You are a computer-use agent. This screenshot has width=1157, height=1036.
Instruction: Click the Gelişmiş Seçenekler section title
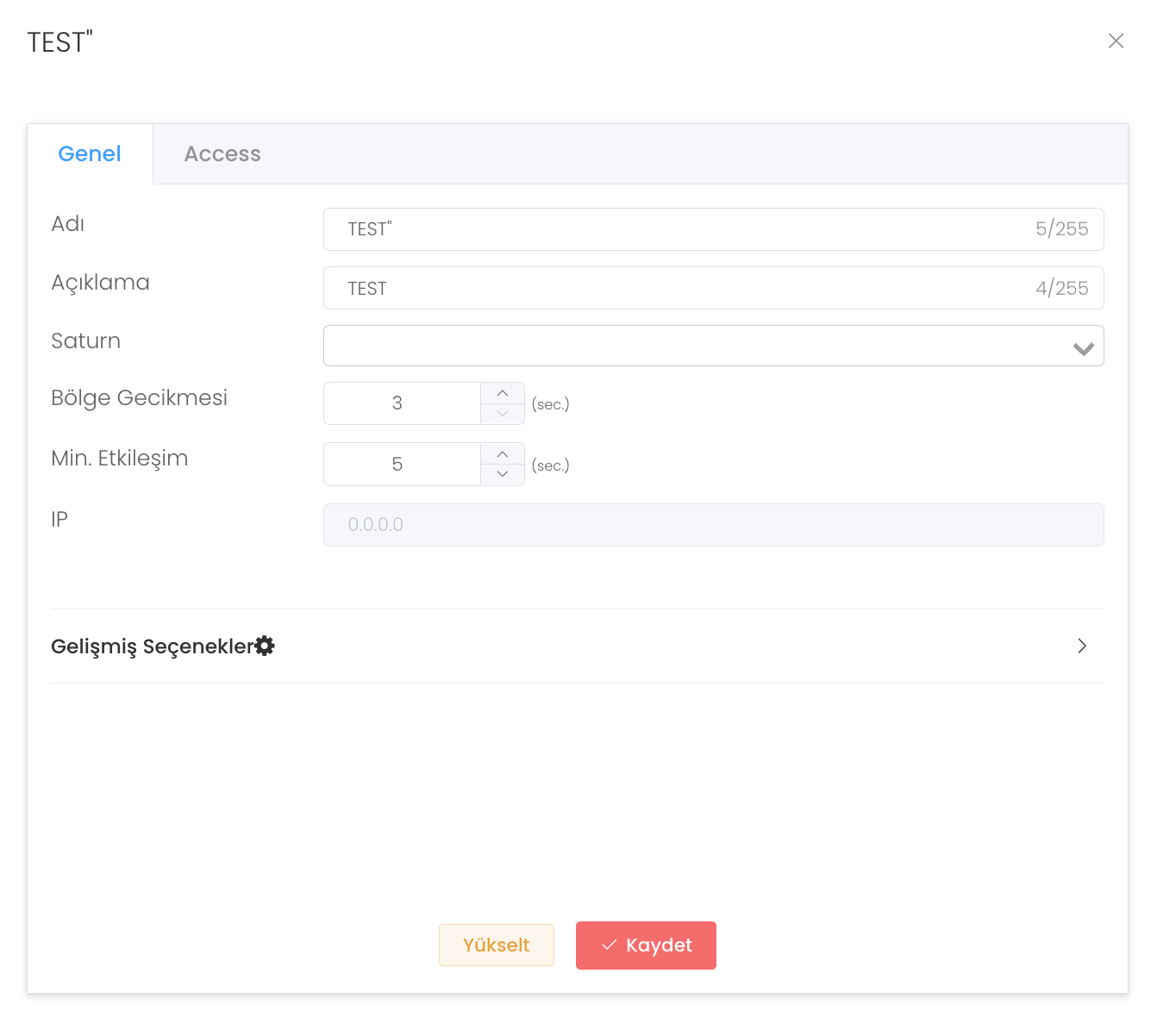point(152,646)
